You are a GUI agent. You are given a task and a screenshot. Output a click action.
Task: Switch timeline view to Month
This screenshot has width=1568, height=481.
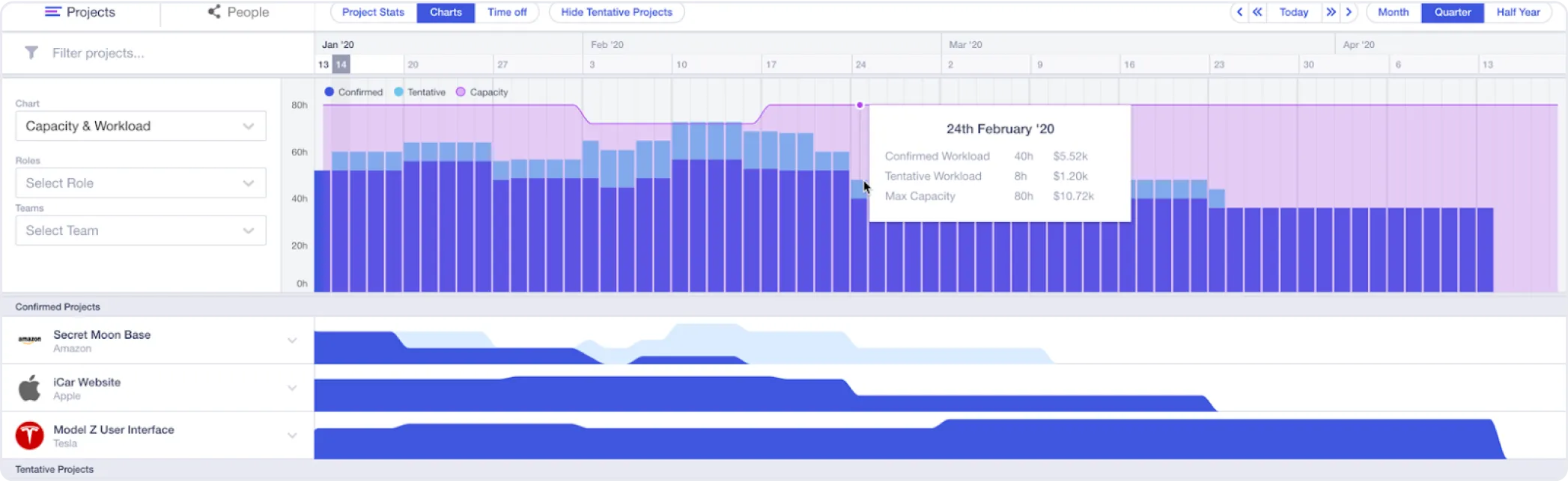[1393, 12]
